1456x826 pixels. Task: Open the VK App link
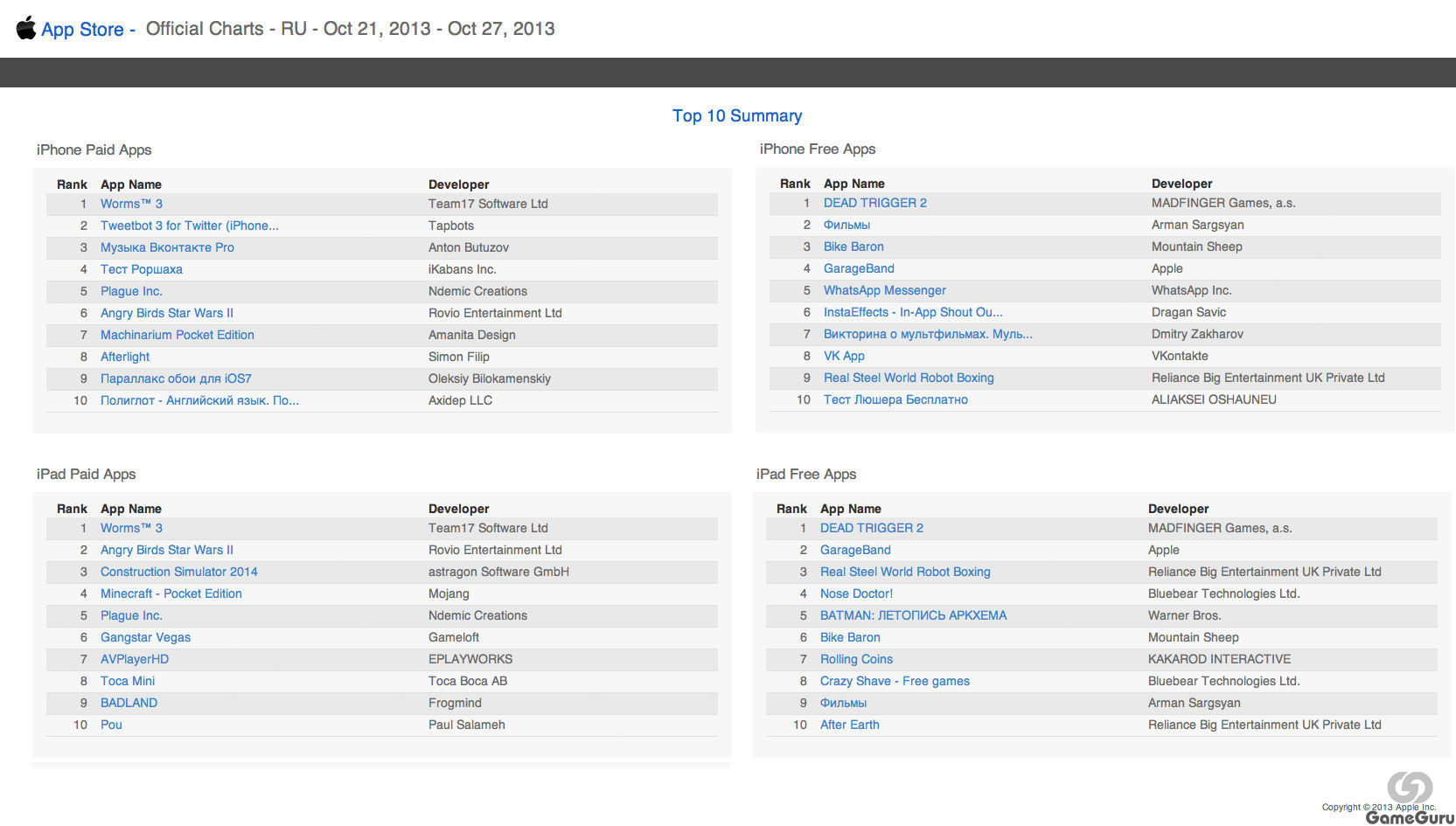pos(844,356)
